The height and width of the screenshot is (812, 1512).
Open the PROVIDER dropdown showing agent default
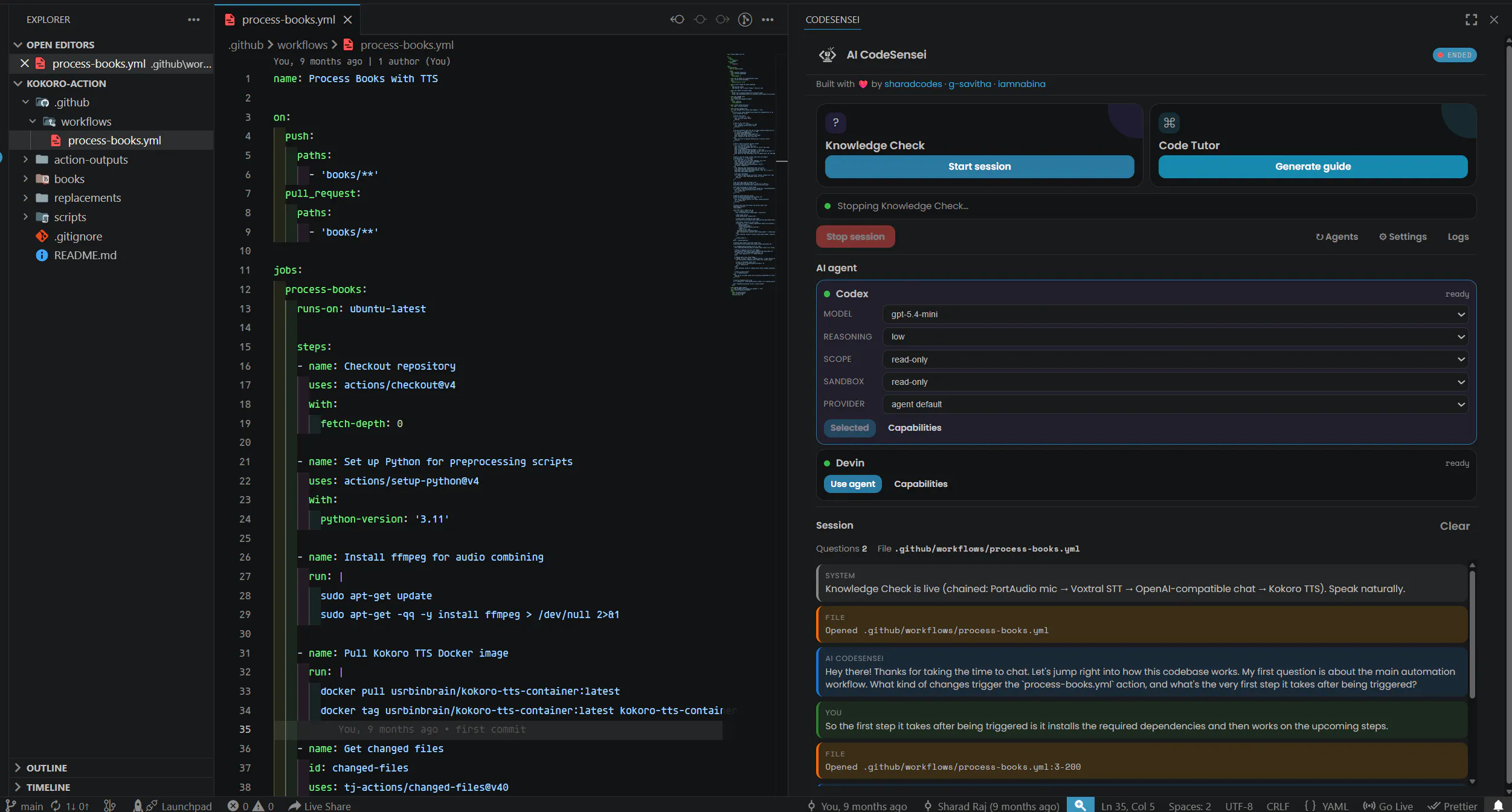(x=1175, y=404)
